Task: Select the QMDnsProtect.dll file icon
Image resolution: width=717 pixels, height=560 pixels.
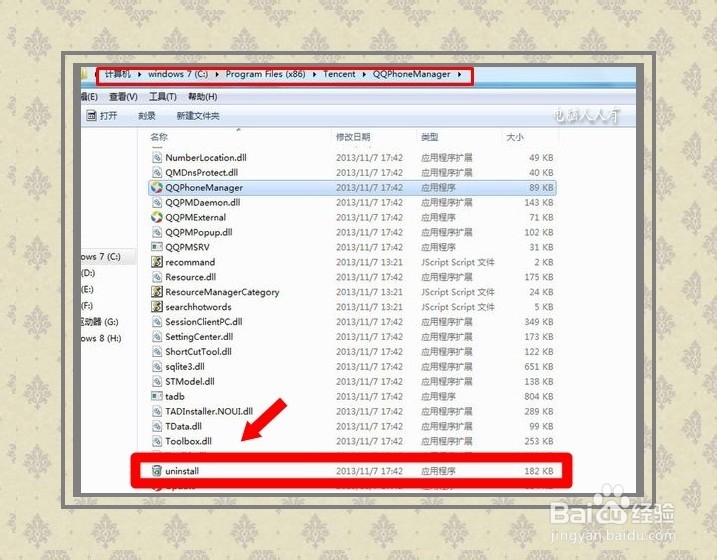Action: [157, 172]
